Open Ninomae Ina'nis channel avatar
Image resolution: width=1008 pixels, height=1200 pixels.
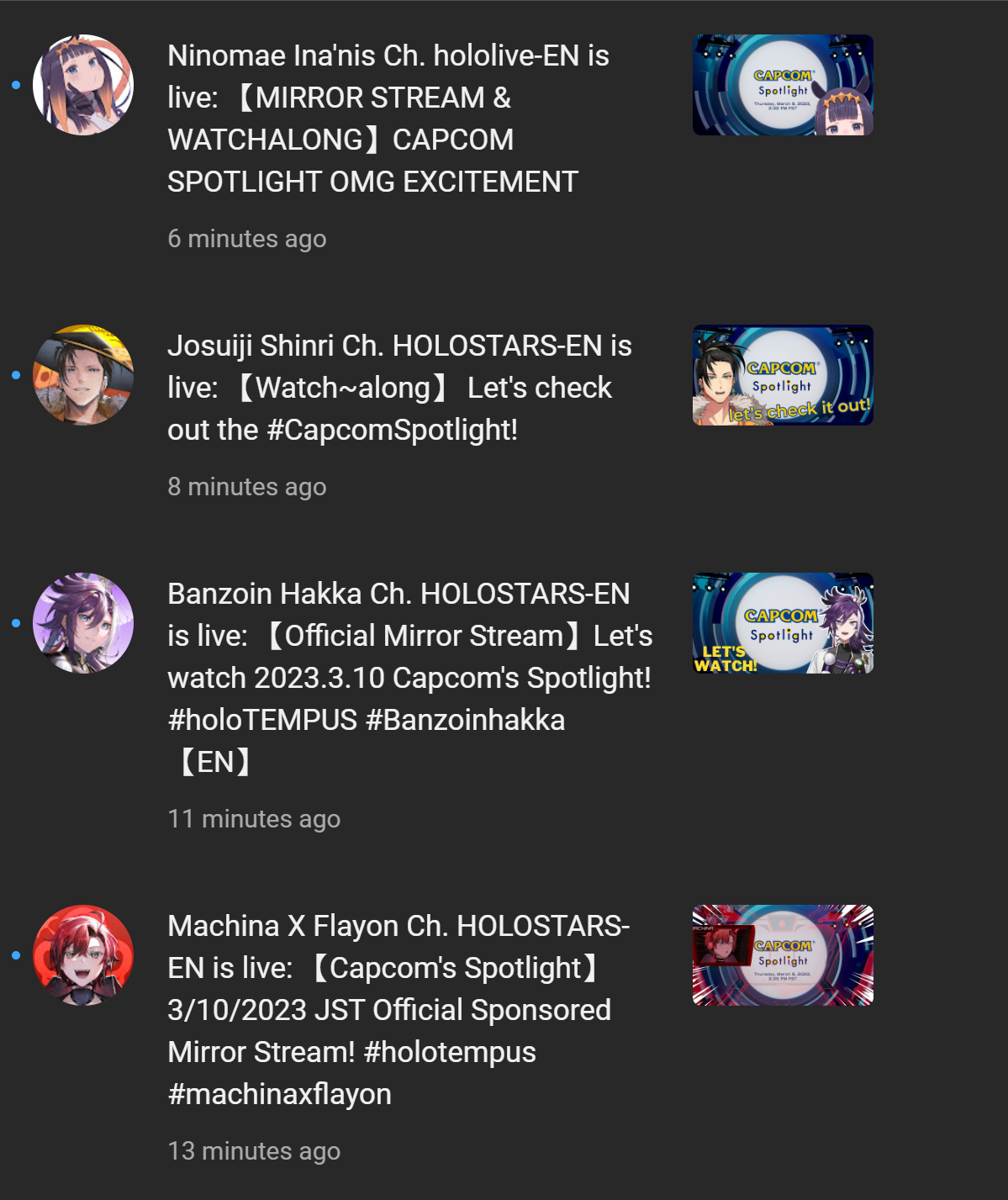(x=83, y=85)
